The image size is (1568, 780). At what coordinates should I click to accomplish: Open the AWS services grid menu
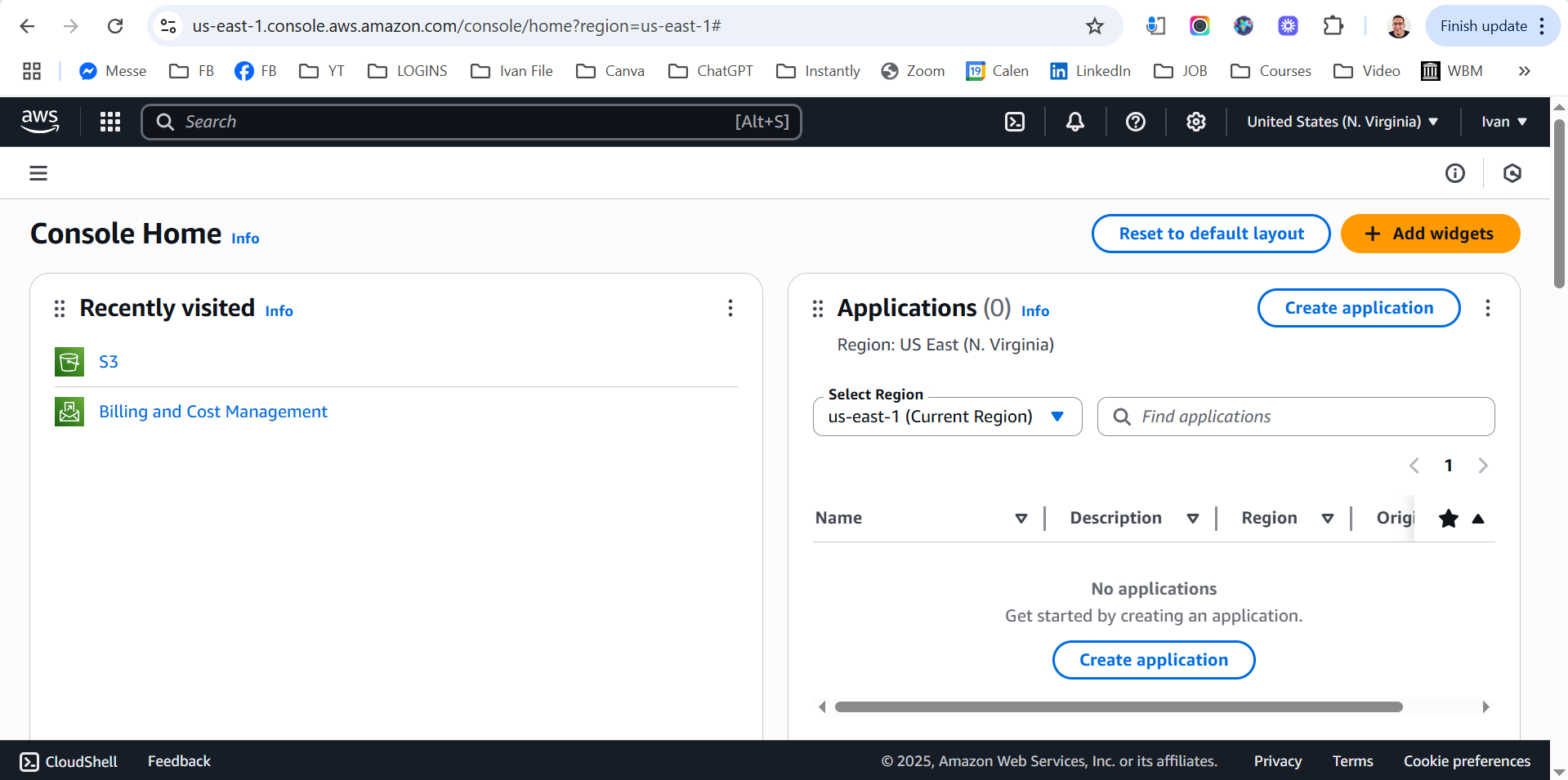coord(110,122)
